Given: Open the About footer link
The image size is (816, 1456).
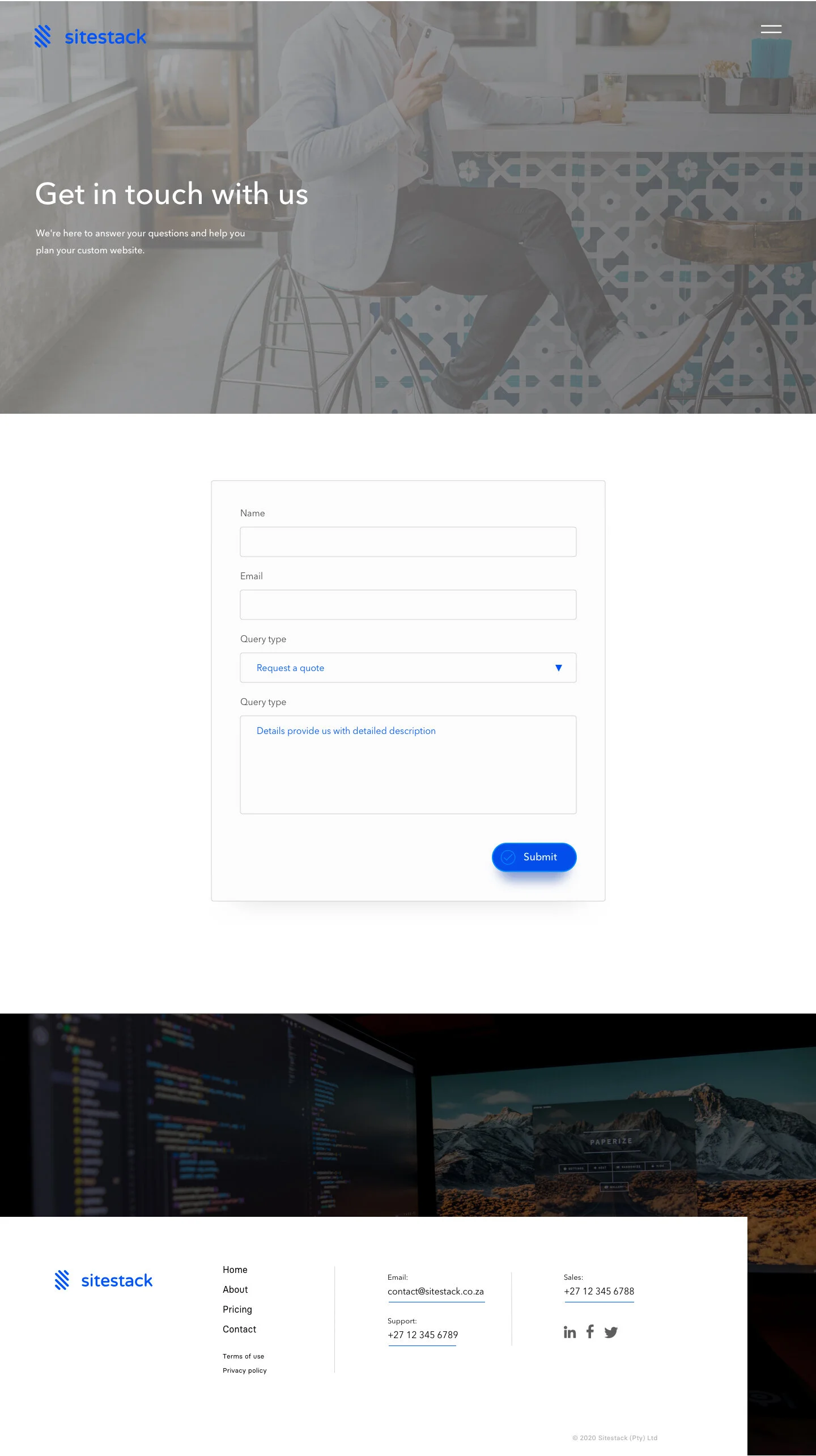Looking at the screenshot, I should coord(235,1289).
